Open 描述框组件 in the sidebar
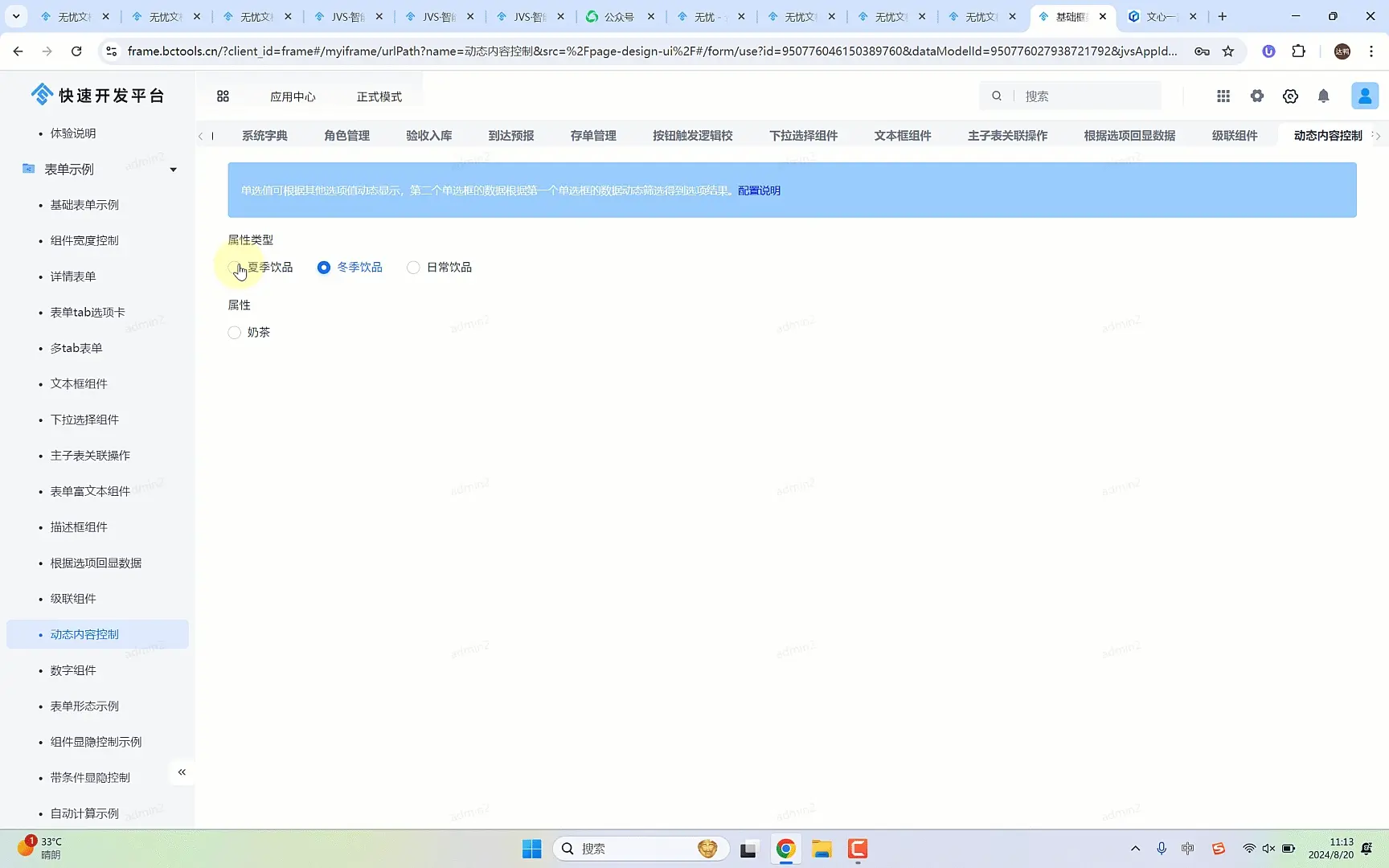Viewport: 1389px width, 868px height. (x=79, y=527)
